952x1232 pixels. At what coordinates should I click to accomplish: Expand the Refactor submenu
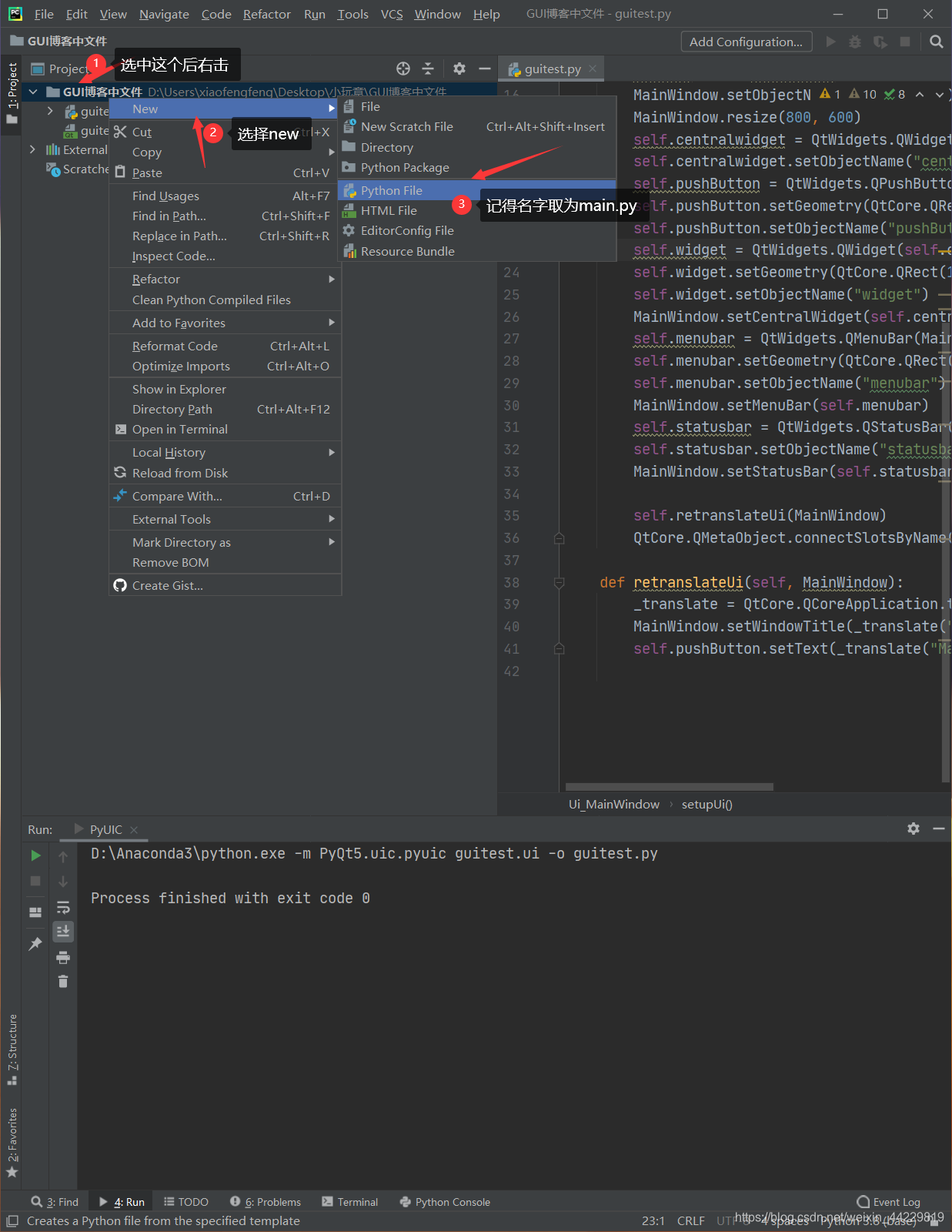(x=225, y=280)
